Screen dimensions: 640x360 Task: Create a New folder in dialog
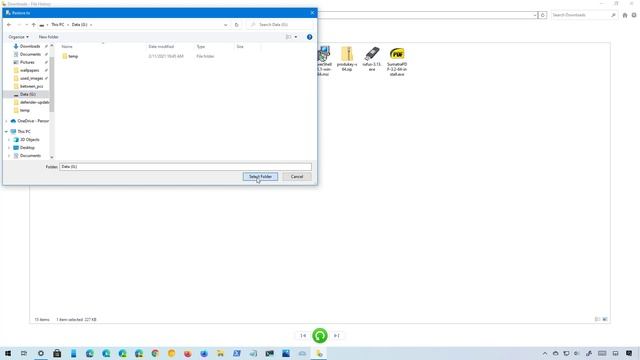coord(49,37)
